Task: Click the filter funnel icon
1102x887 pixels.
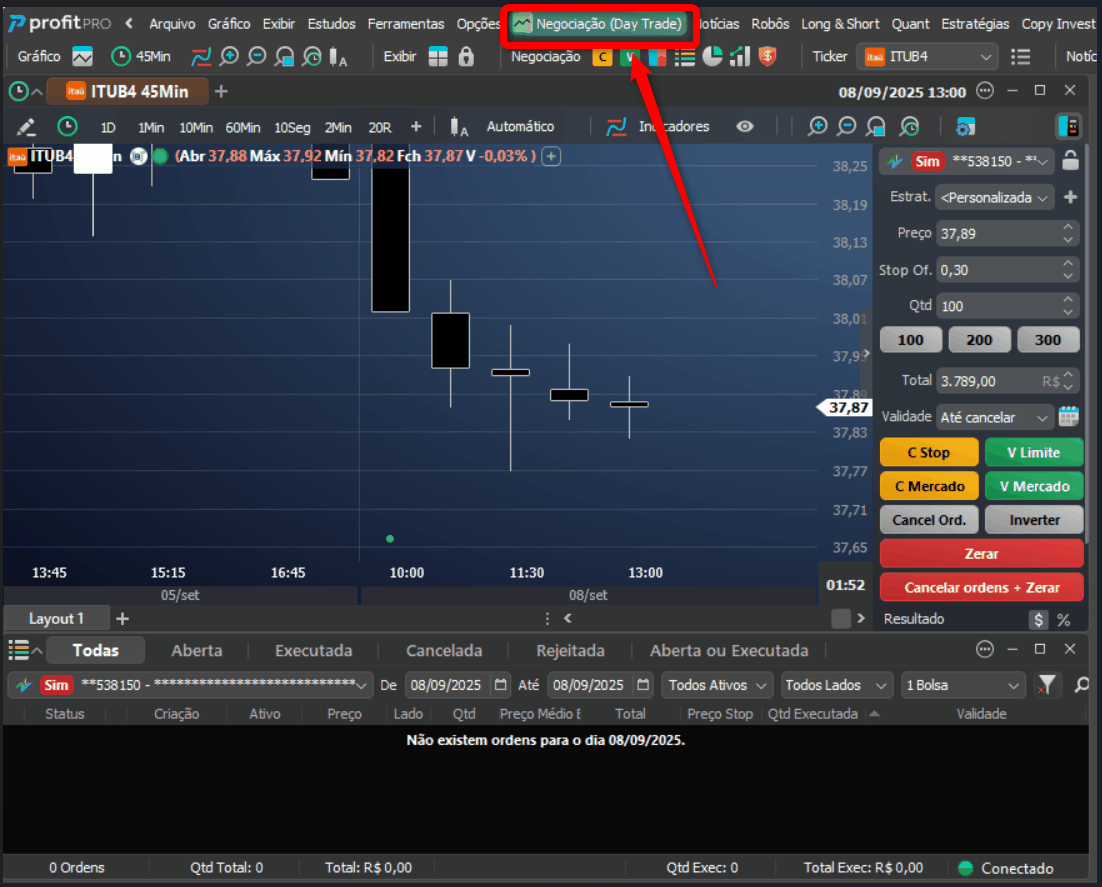Action: pos(1046,685)
